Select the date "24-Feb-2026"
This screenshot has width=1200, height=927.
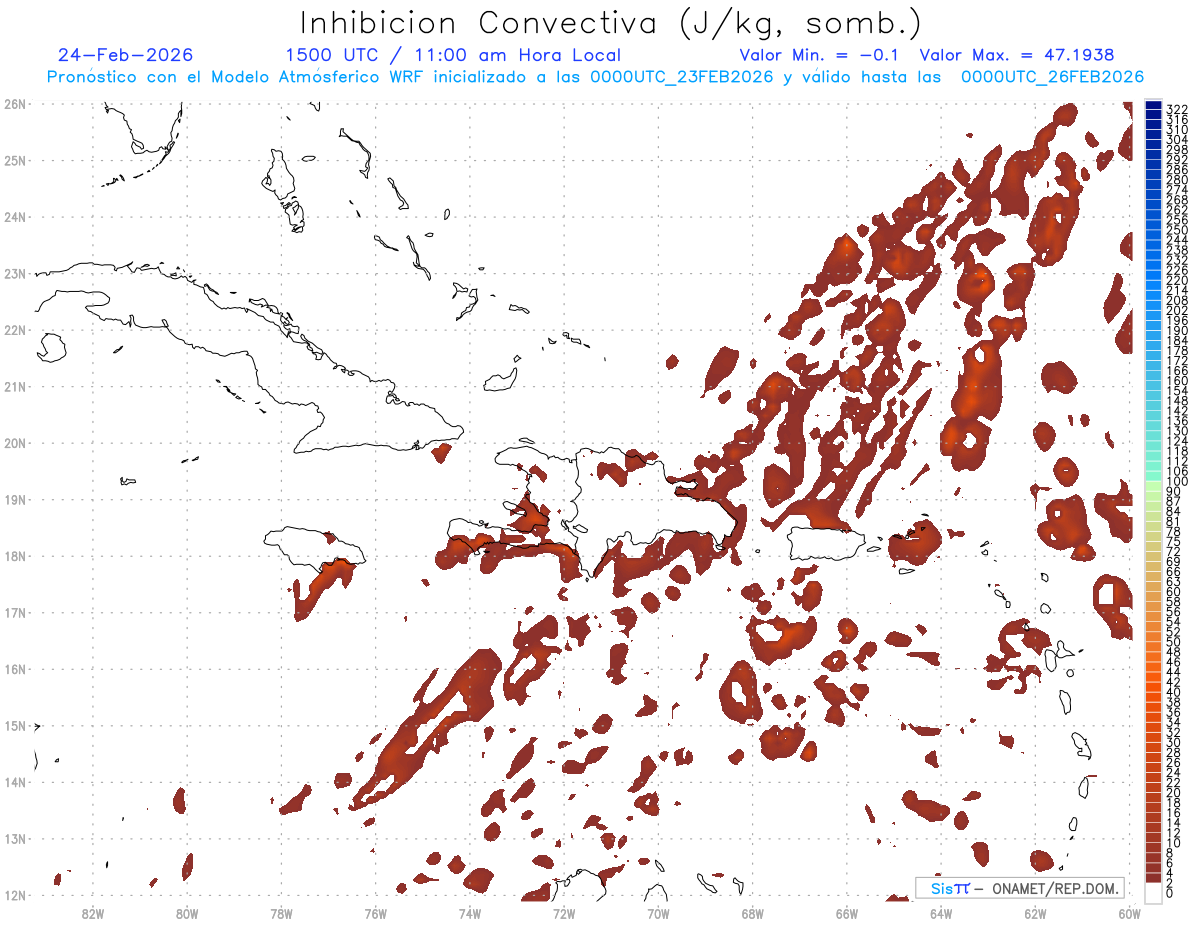[125, 55]
